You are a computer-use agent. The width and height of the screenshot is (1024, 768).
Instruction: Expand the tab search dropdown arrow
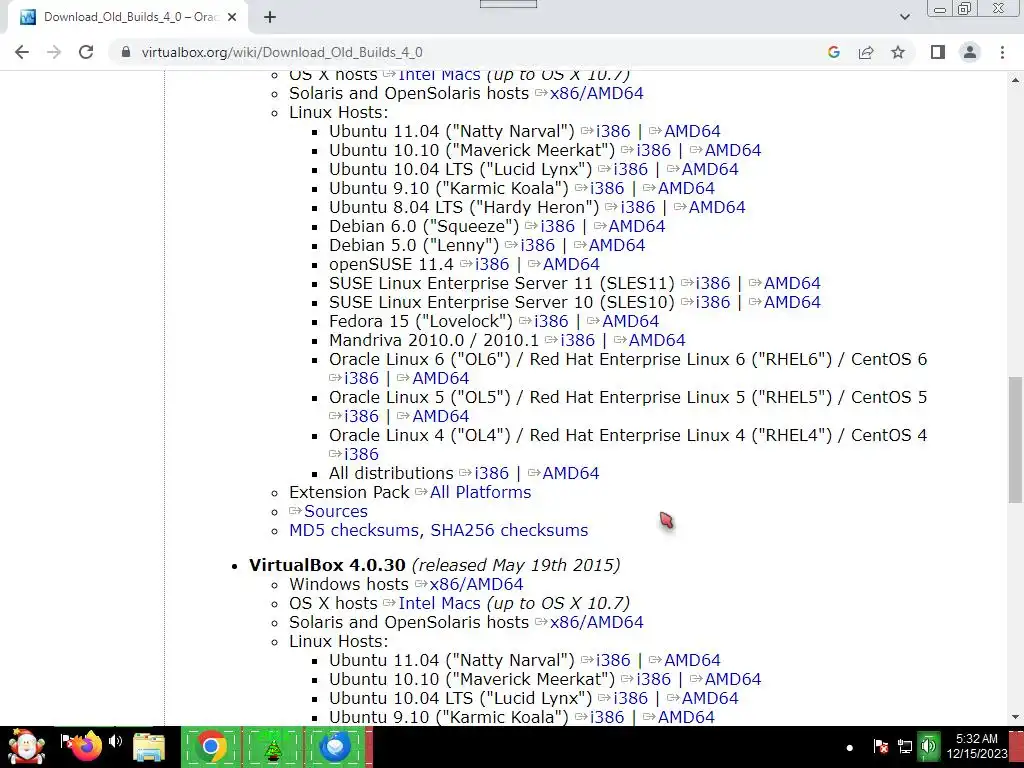[904, 17]
